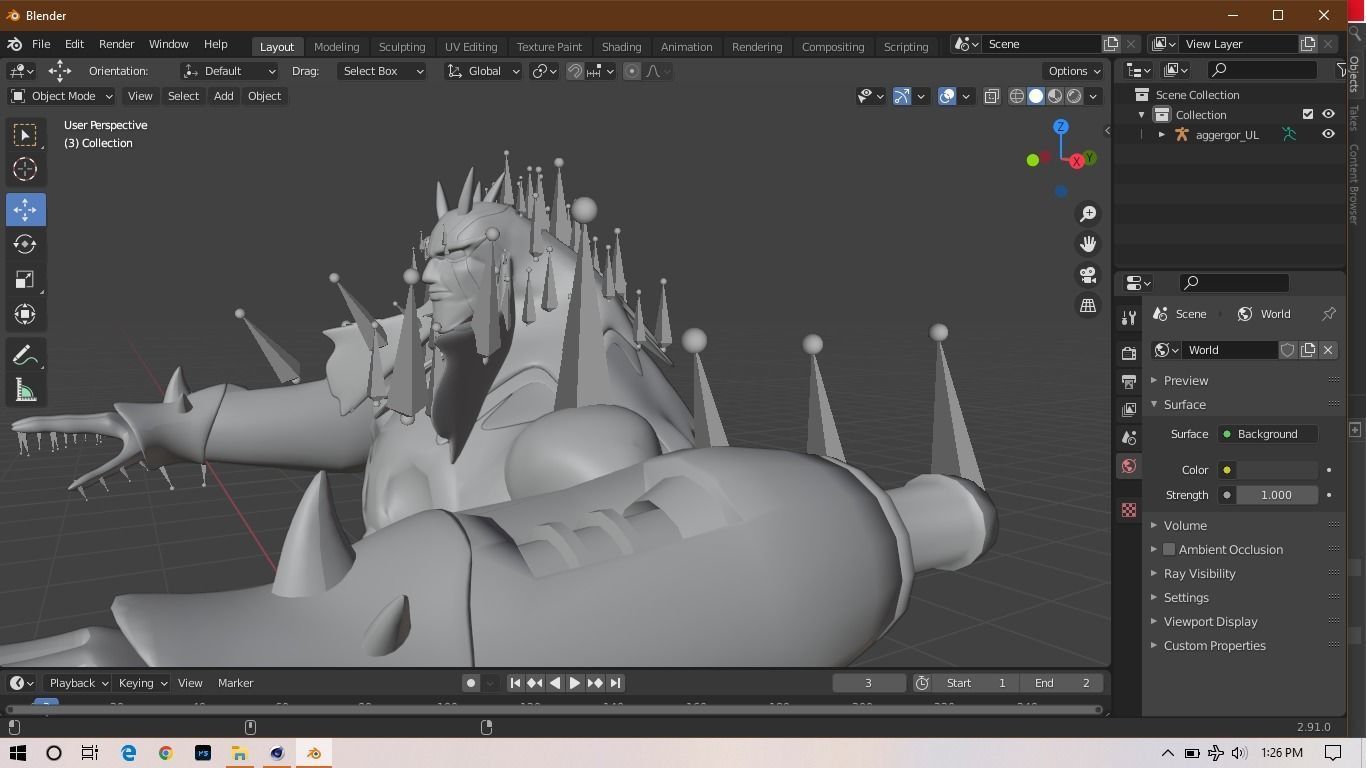Expand Viewport Display panel
The image size is (1366, 768).
(1210, 621)
